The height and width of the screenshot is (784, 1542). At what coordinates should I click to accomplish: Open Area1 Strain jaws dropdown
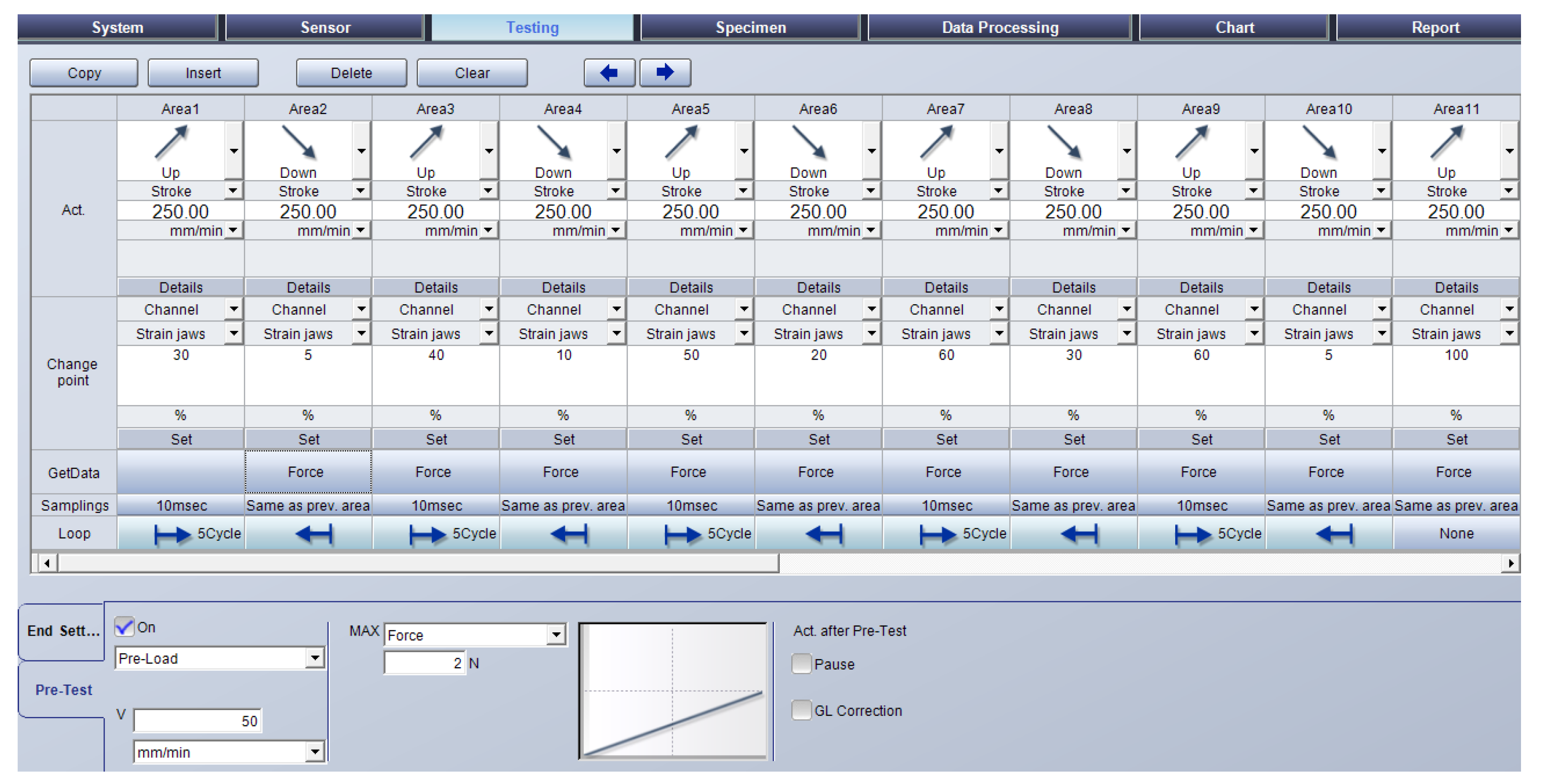coord(233,333)
